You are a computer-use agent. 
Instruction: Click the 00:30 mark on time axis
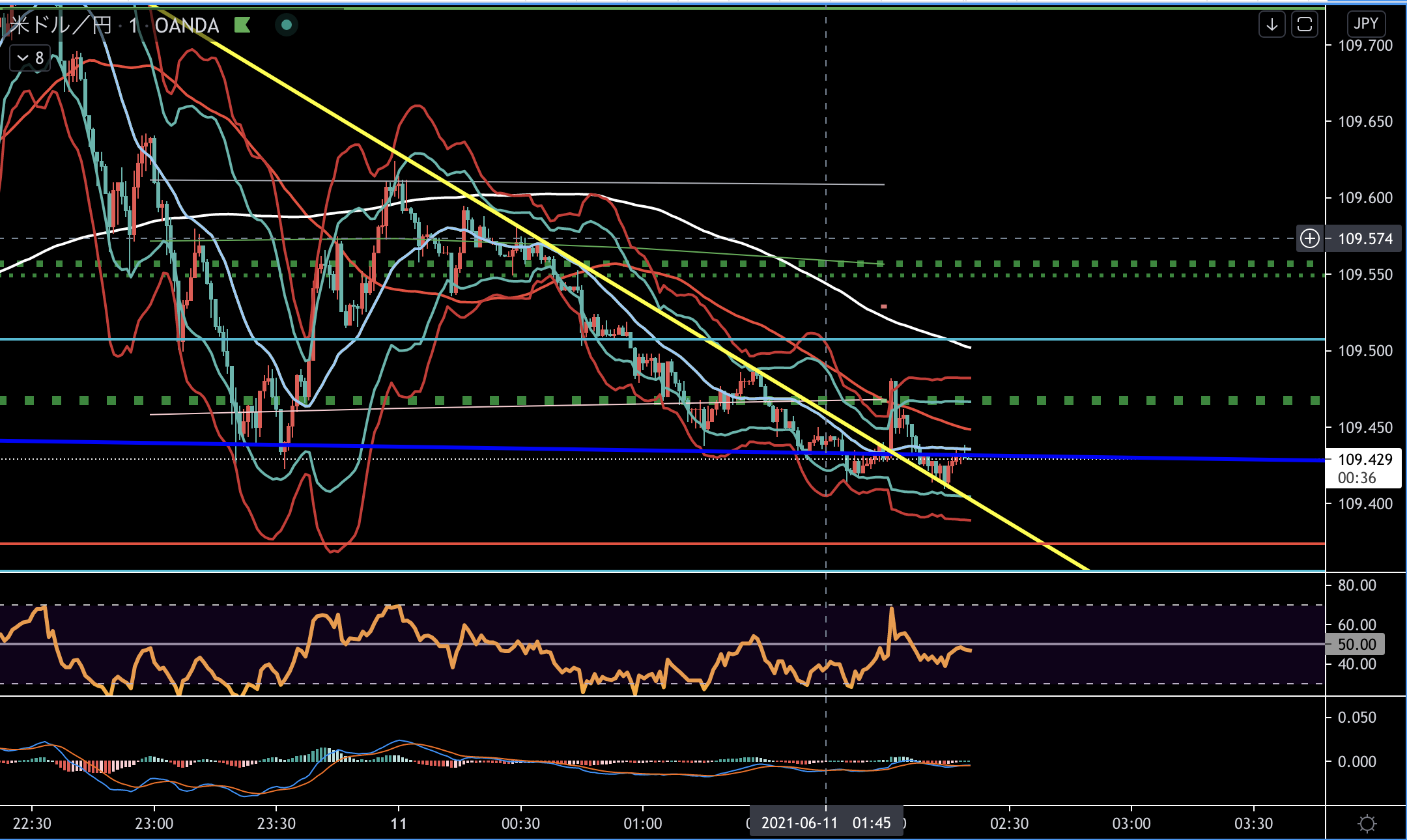(x=520, y=824)
